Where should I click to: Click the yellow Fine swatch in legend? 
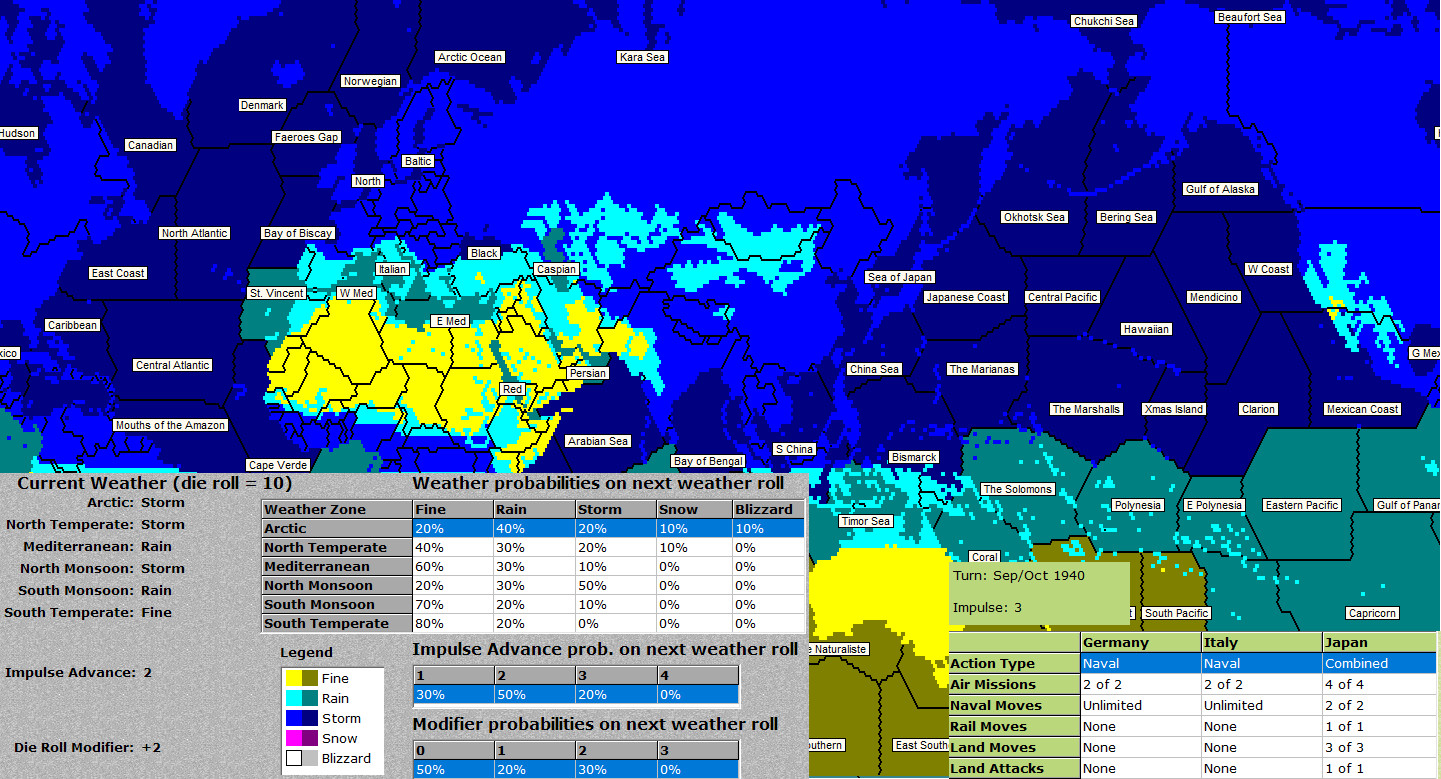(x=294, y=678)
